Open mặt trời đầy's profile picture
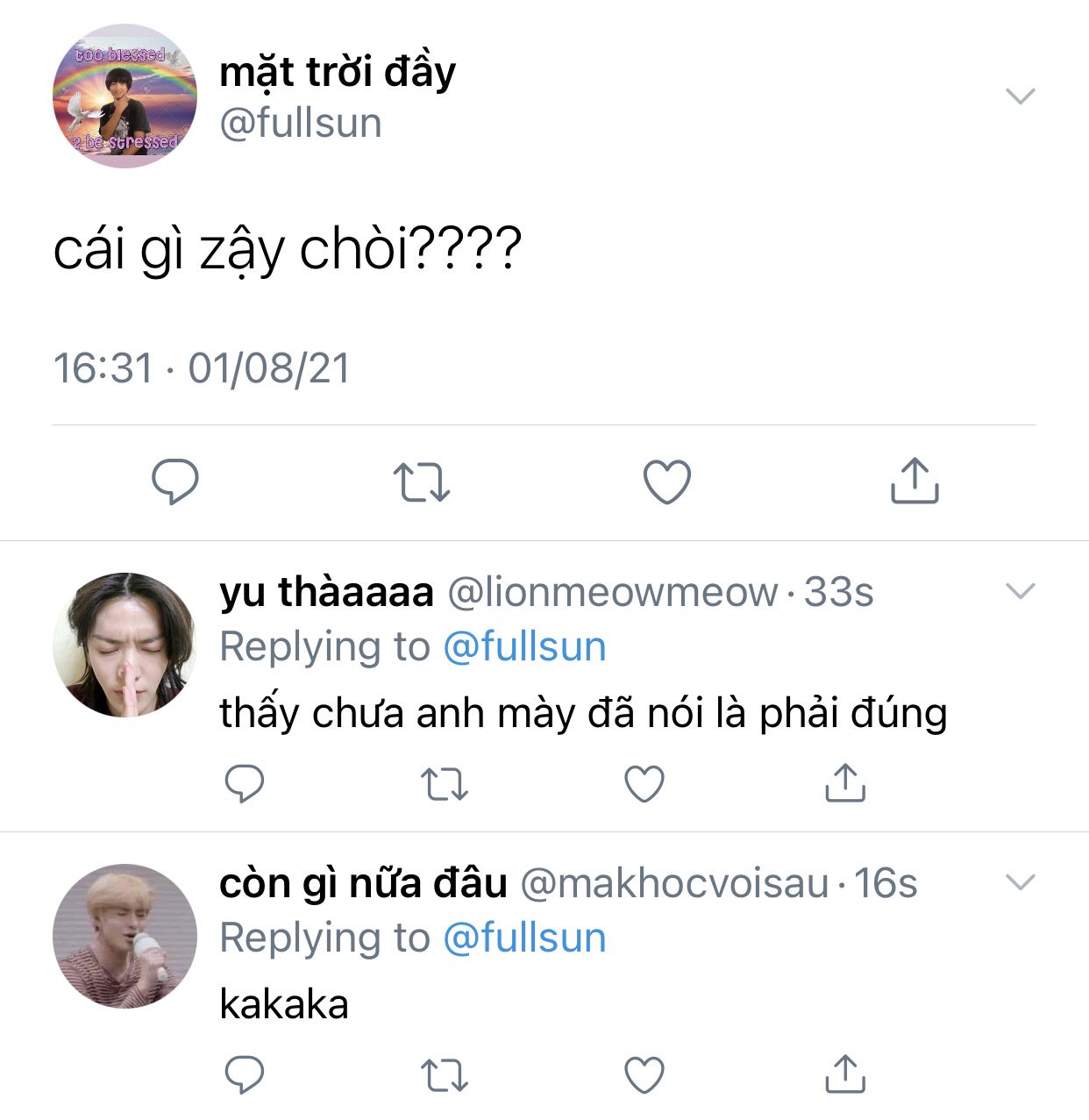 125,96
